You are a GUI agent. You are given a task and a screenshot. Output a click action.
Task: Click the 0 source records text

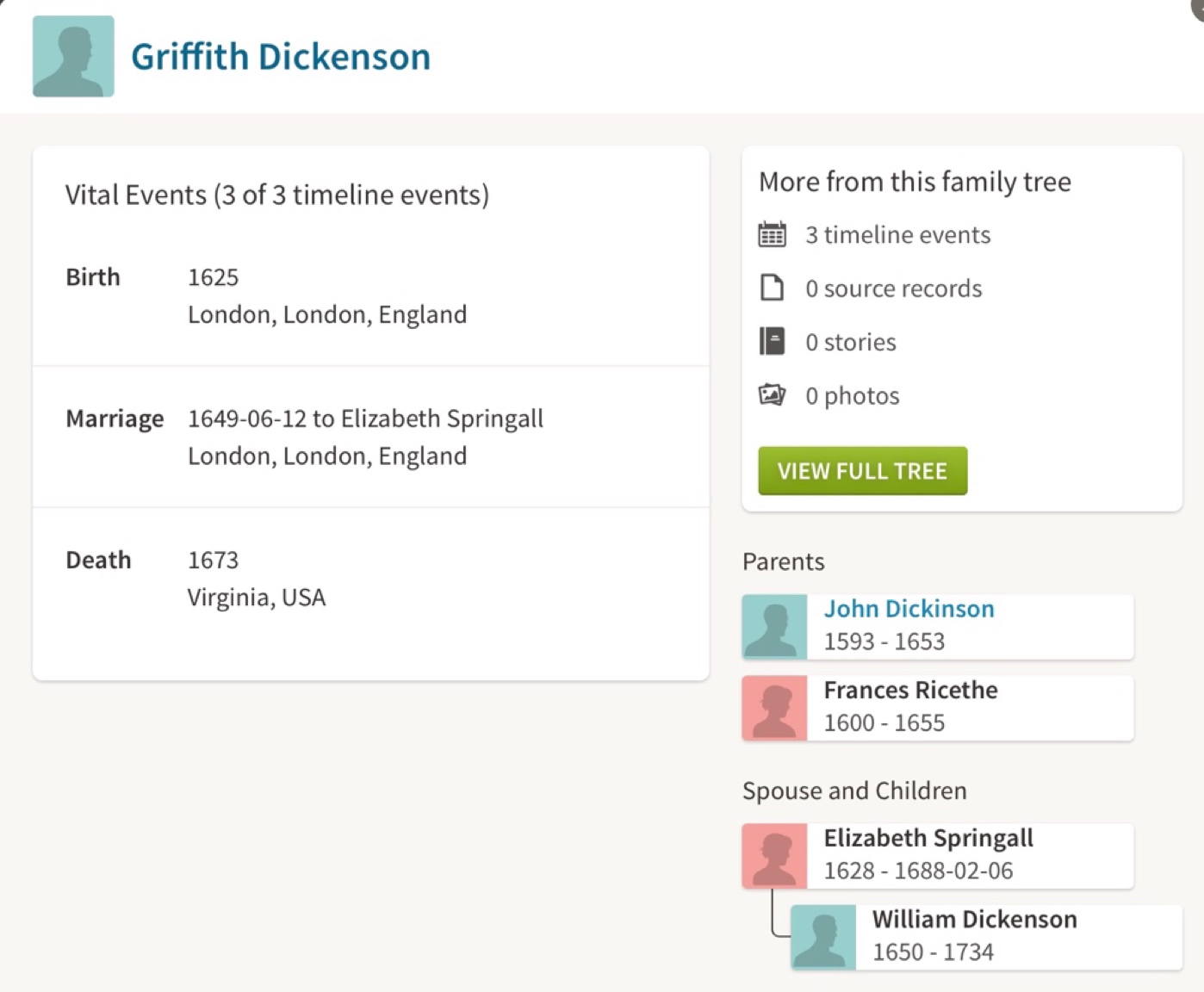(893, 288)
